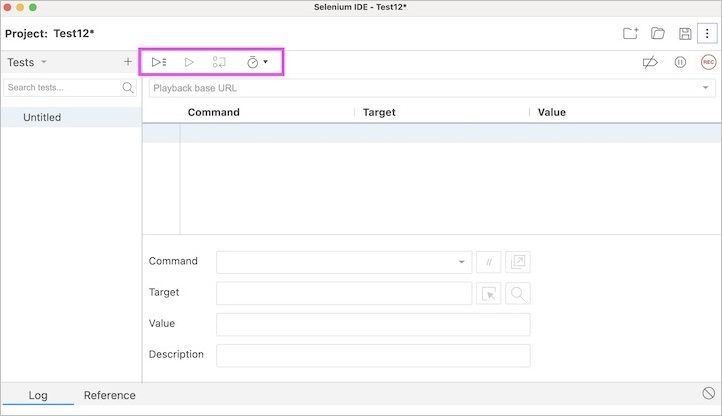Click the step over command icon
Image resolution: width=722 pixels, height=416 pixels.
219,62
